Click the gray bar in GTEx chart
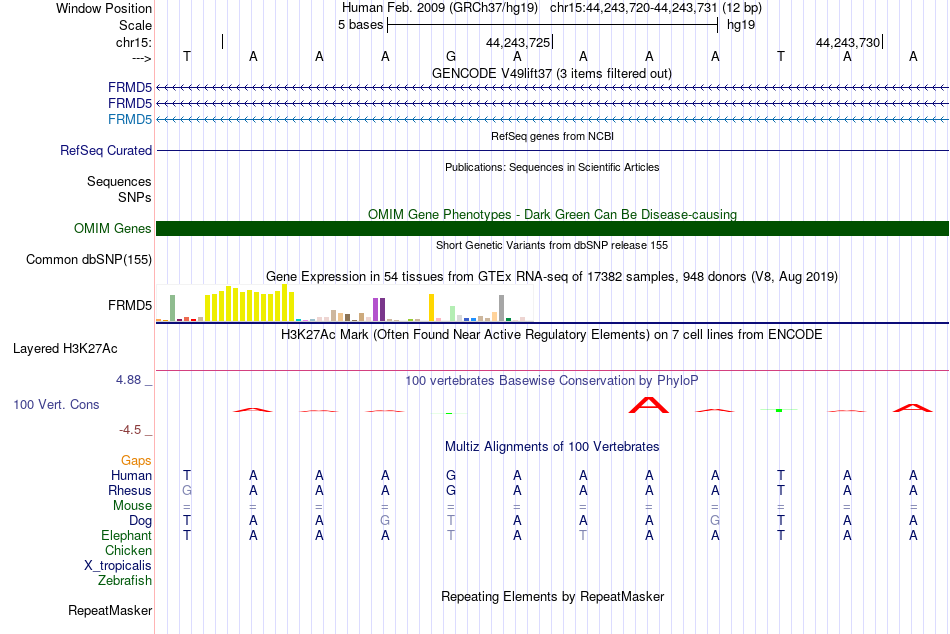950x634 pixels. 502,308
